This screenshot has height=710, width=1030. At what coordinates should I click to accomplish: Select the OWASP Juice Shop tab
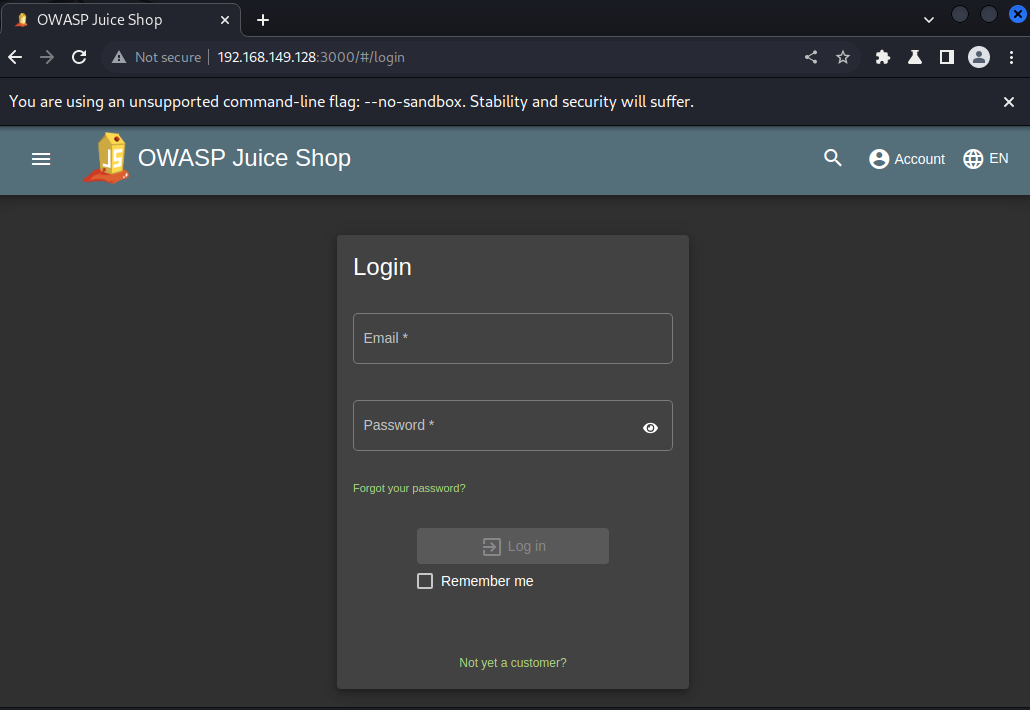click(121, 20)
